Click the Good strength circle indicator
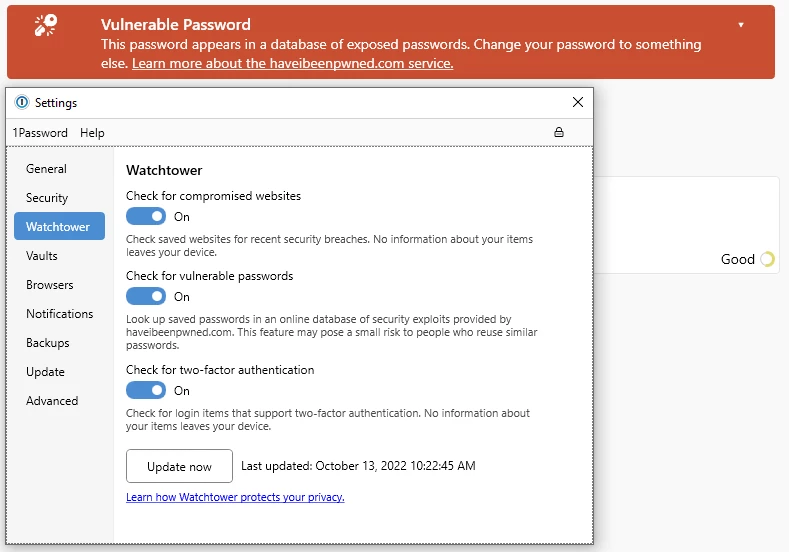The width and height of the screenshot is (789, 552). coord(767,259)
